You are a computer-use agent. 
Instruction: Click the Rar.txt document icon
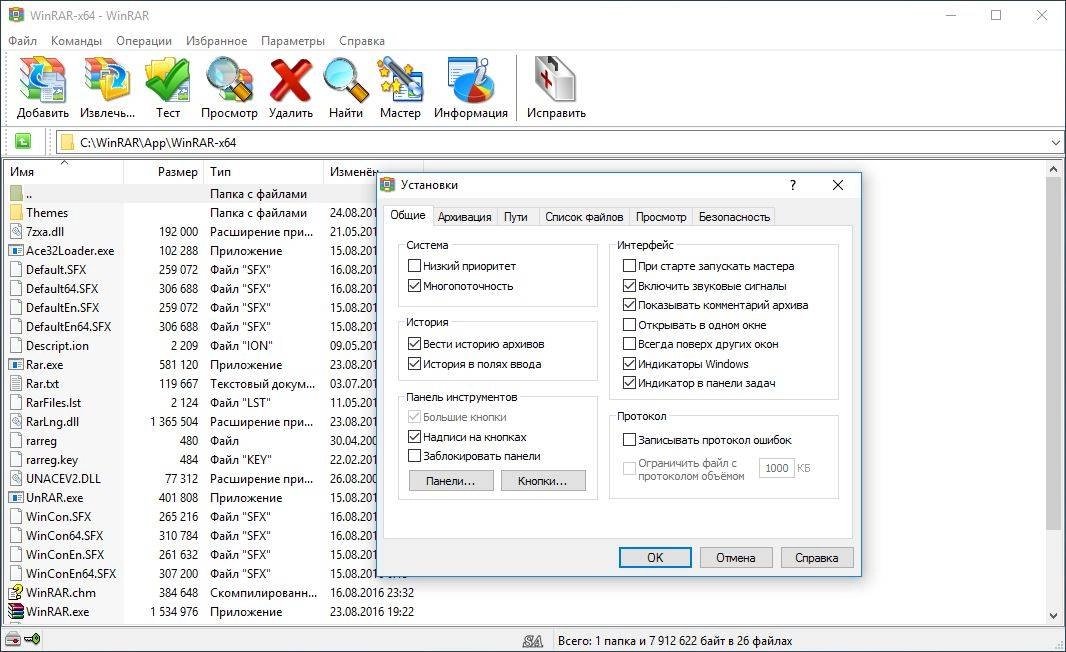coord(16,383)
